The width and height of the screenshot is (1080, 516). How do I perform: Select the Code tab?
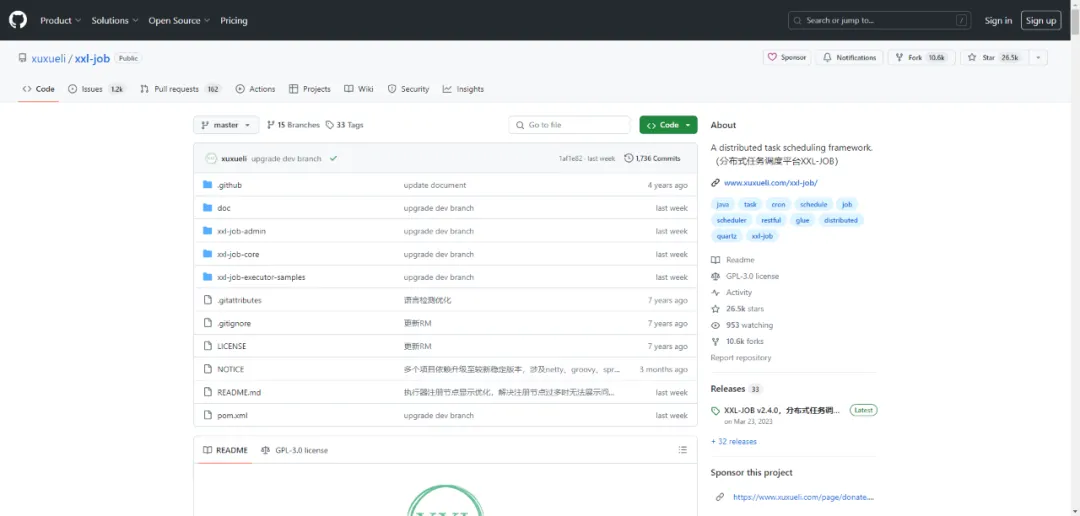(x=39, y=89)
